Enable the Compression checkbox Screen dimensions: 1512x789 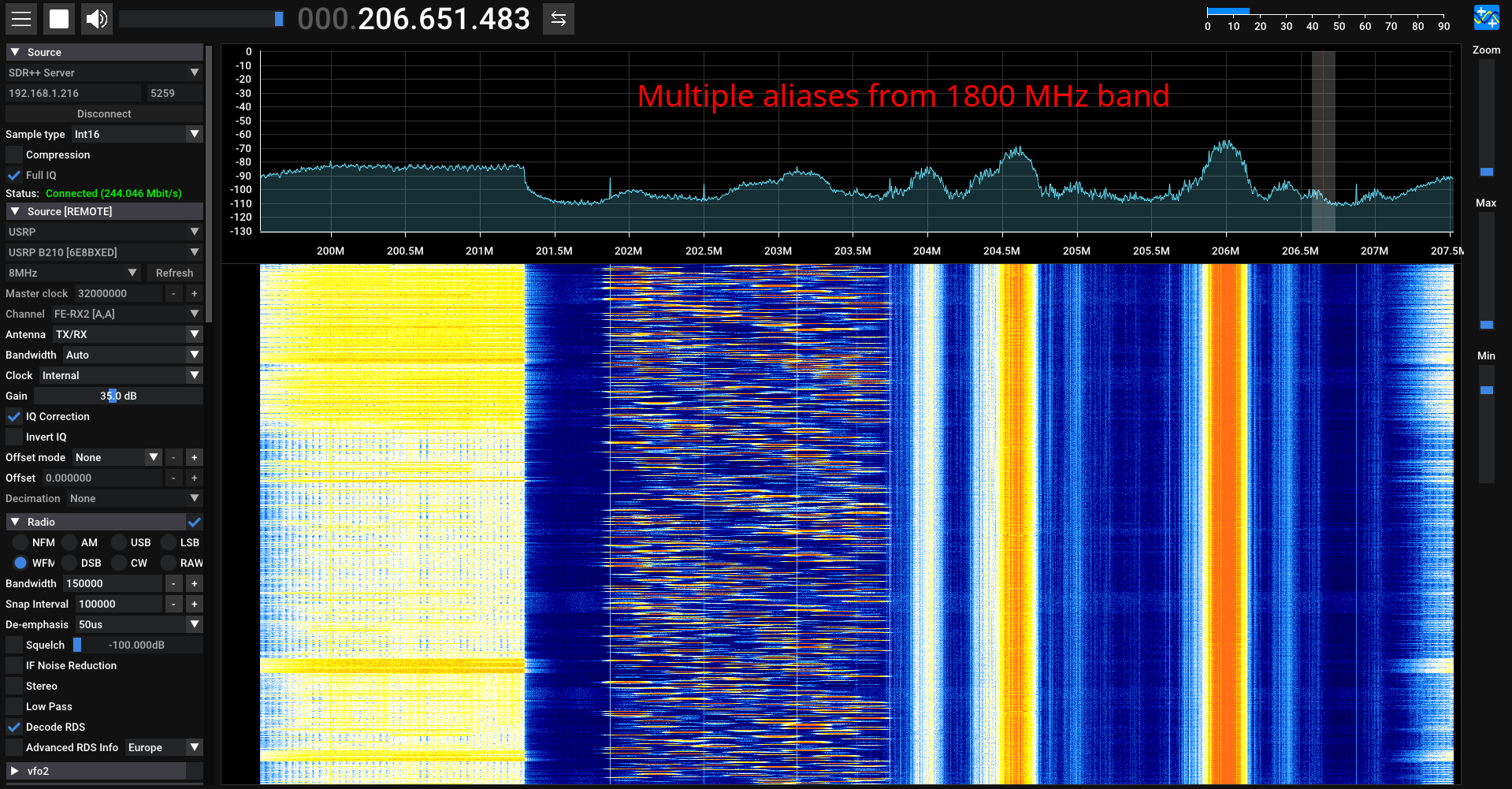14,154
